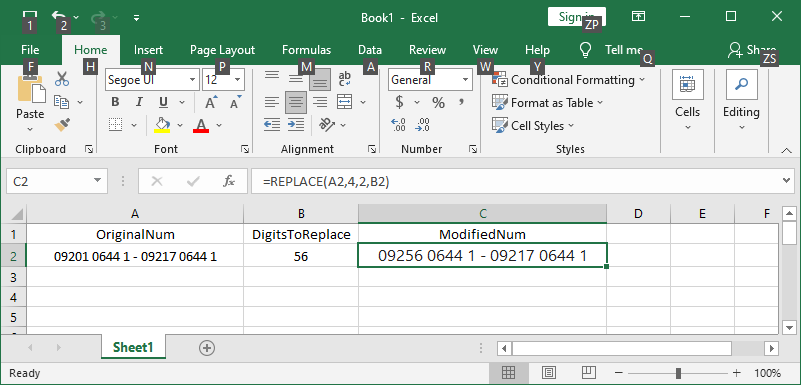Click the Ribbon Display Options icon

pyautogui.click(x=638, y=16)
